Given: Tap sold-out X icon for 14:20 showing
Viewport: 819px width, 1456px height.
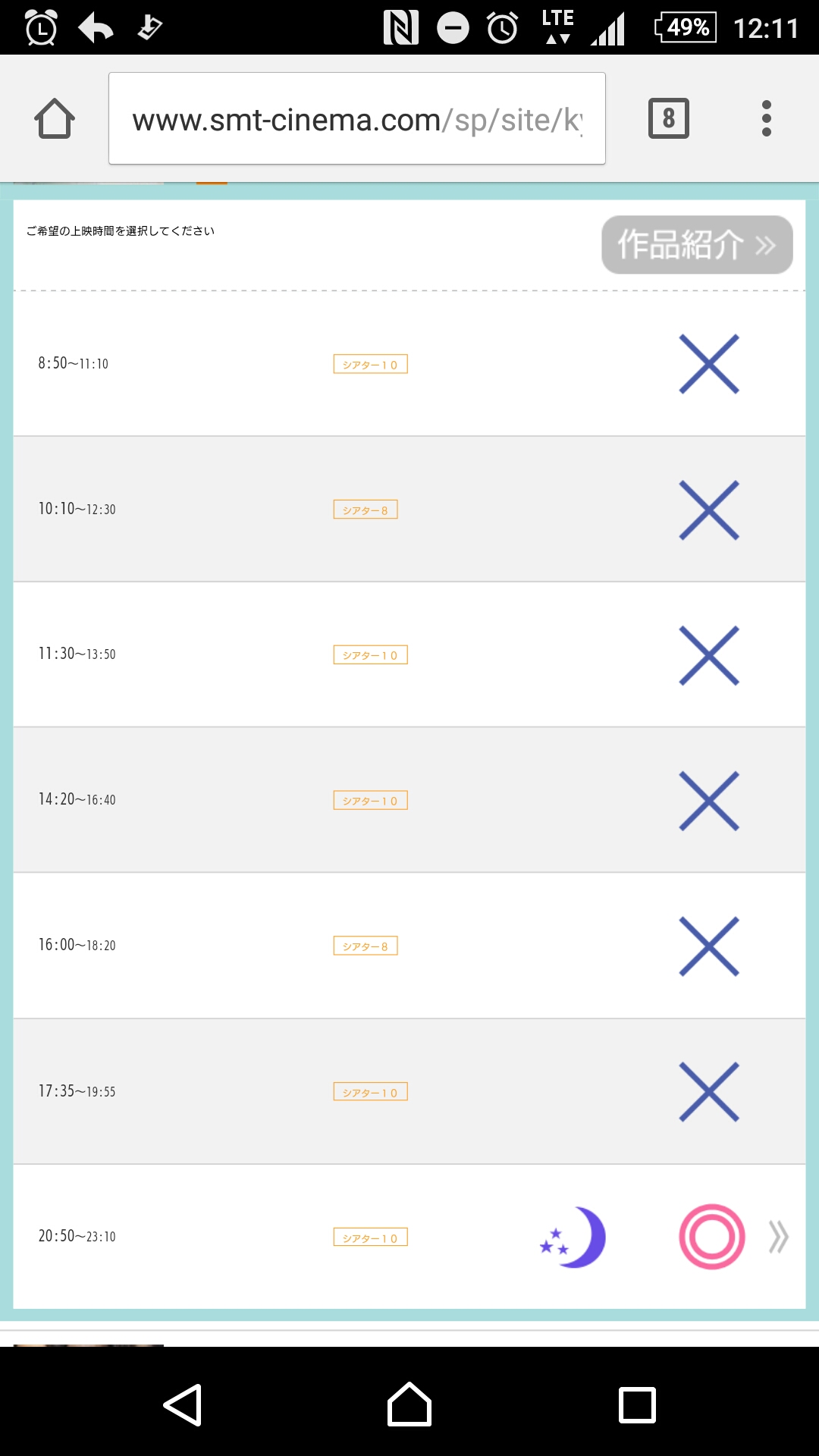Looking at the screenshot, I should (708, 801).
